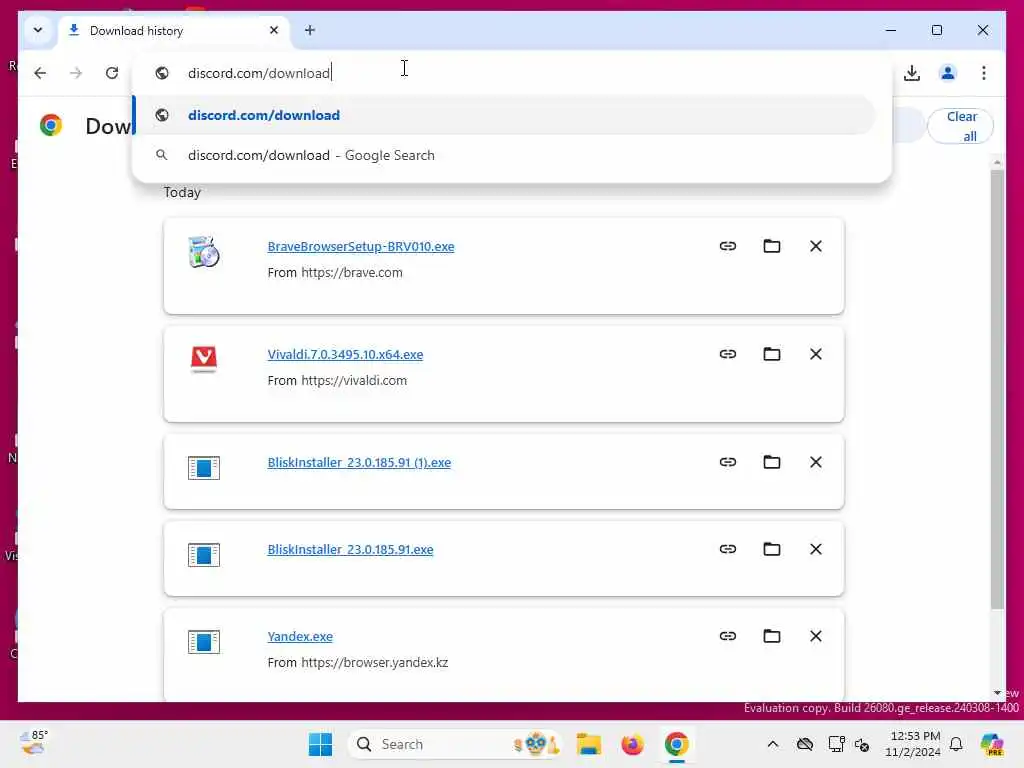
Task: Remove BliskInstaller_23.0.185.91 (1).exe from list
Action: [x=816, y=462]
